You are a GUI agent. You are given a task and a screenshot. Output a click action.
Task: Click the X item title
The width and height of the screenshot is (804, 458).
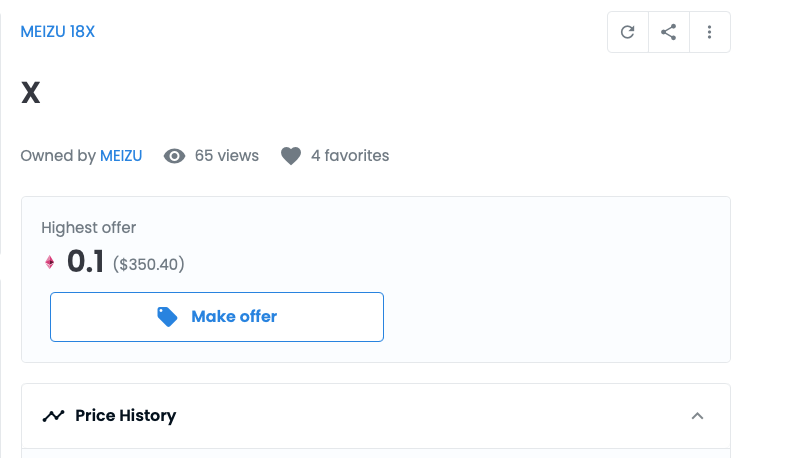point(31,93)
